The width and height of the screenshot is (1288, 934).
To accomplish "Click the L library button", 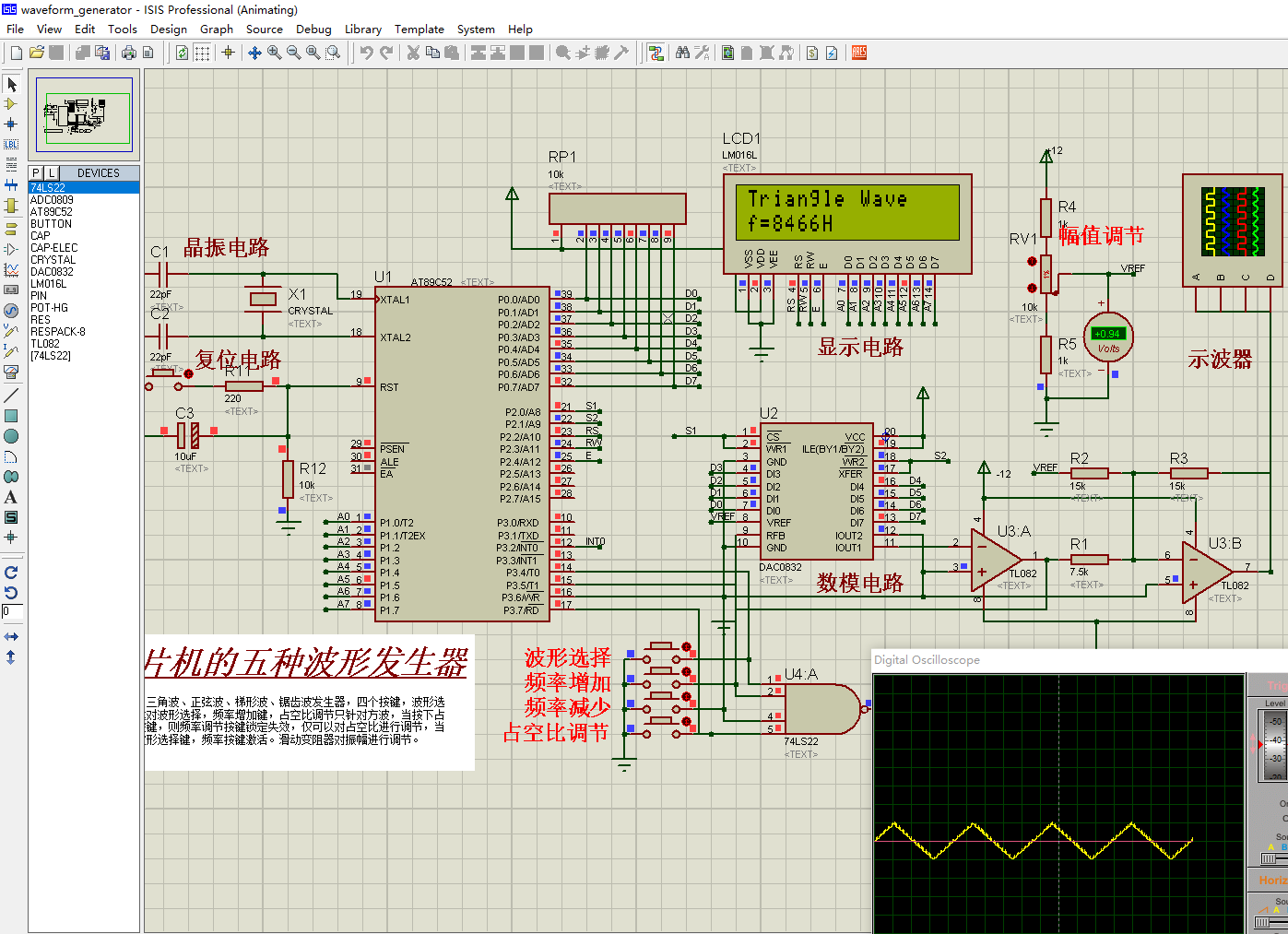I will tap(51, 173).
